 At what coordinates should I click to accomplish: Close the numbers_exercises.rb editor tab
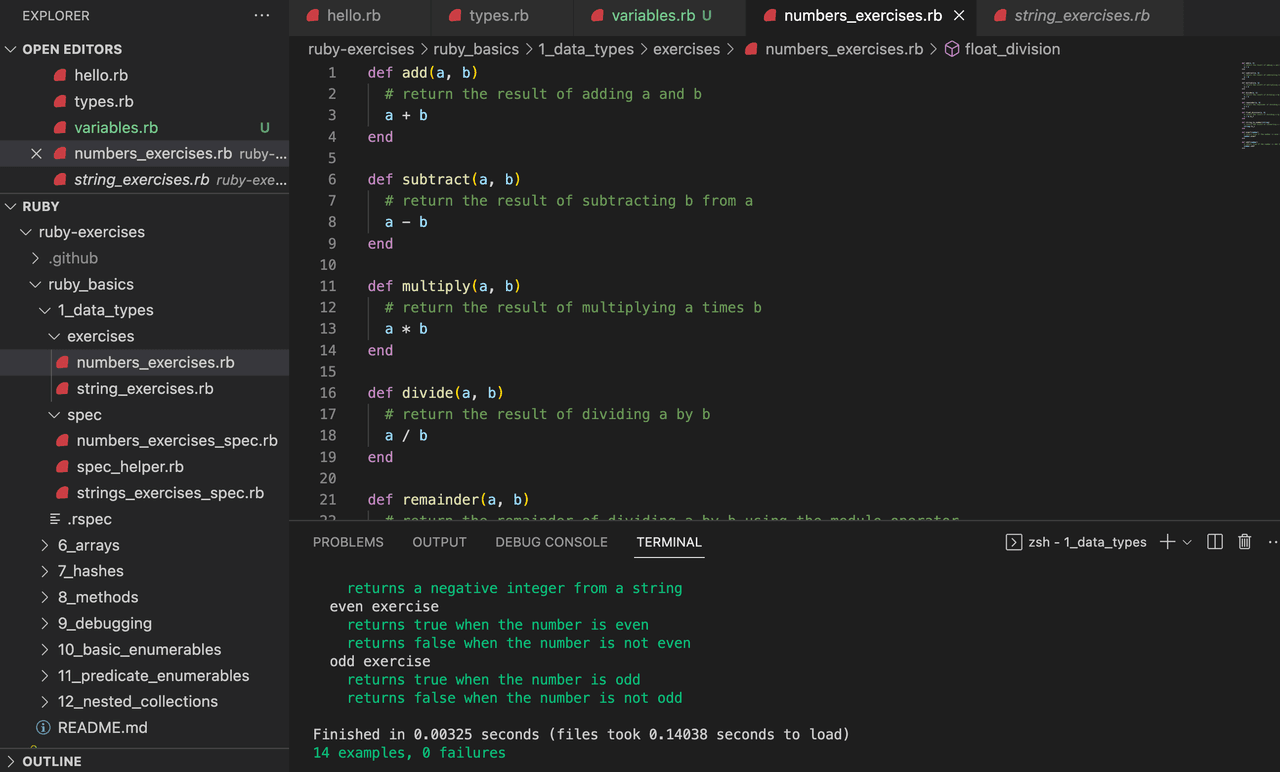pos(959,16)
